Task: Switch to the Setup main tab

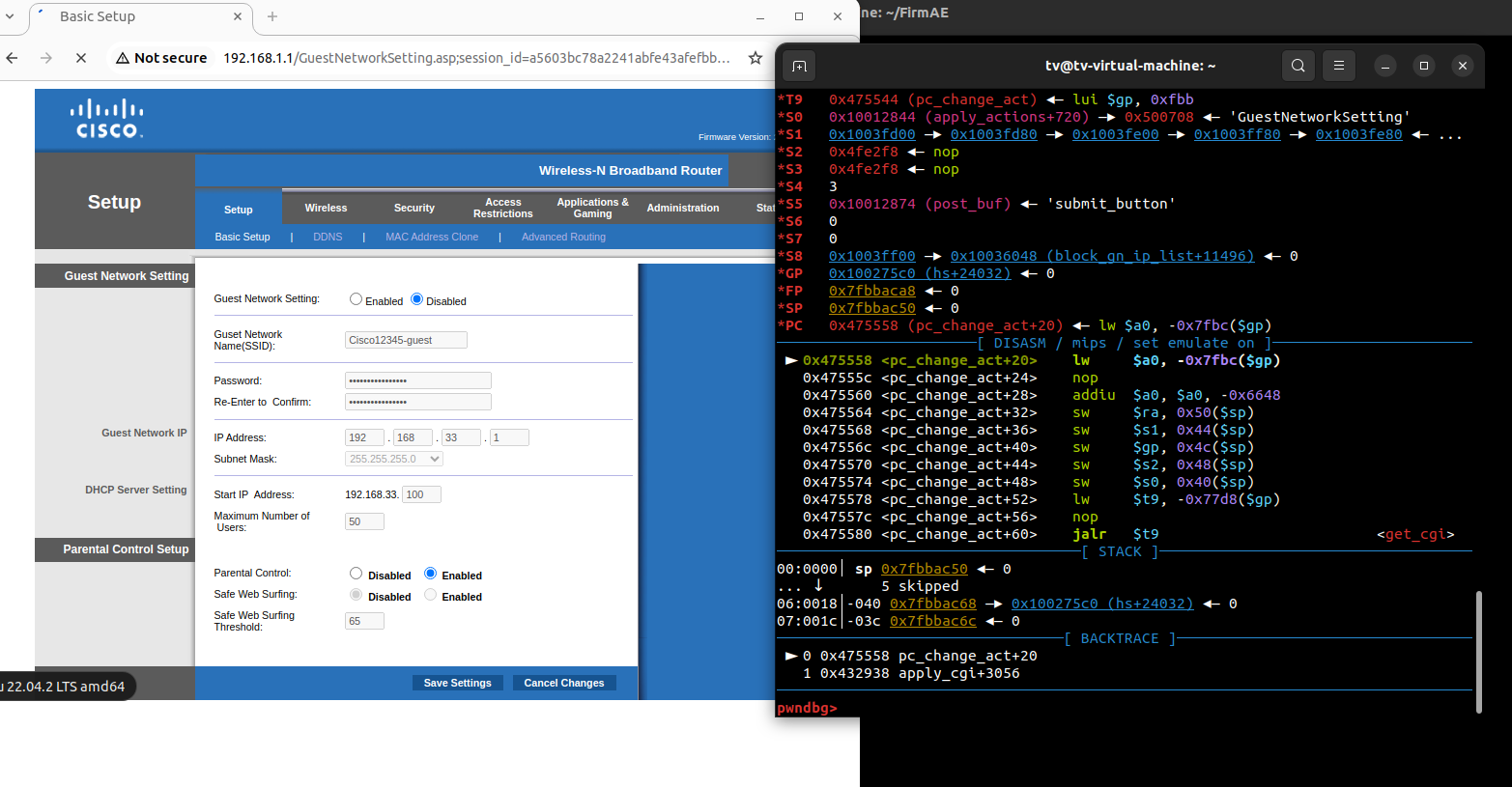Action: (239, 210)
